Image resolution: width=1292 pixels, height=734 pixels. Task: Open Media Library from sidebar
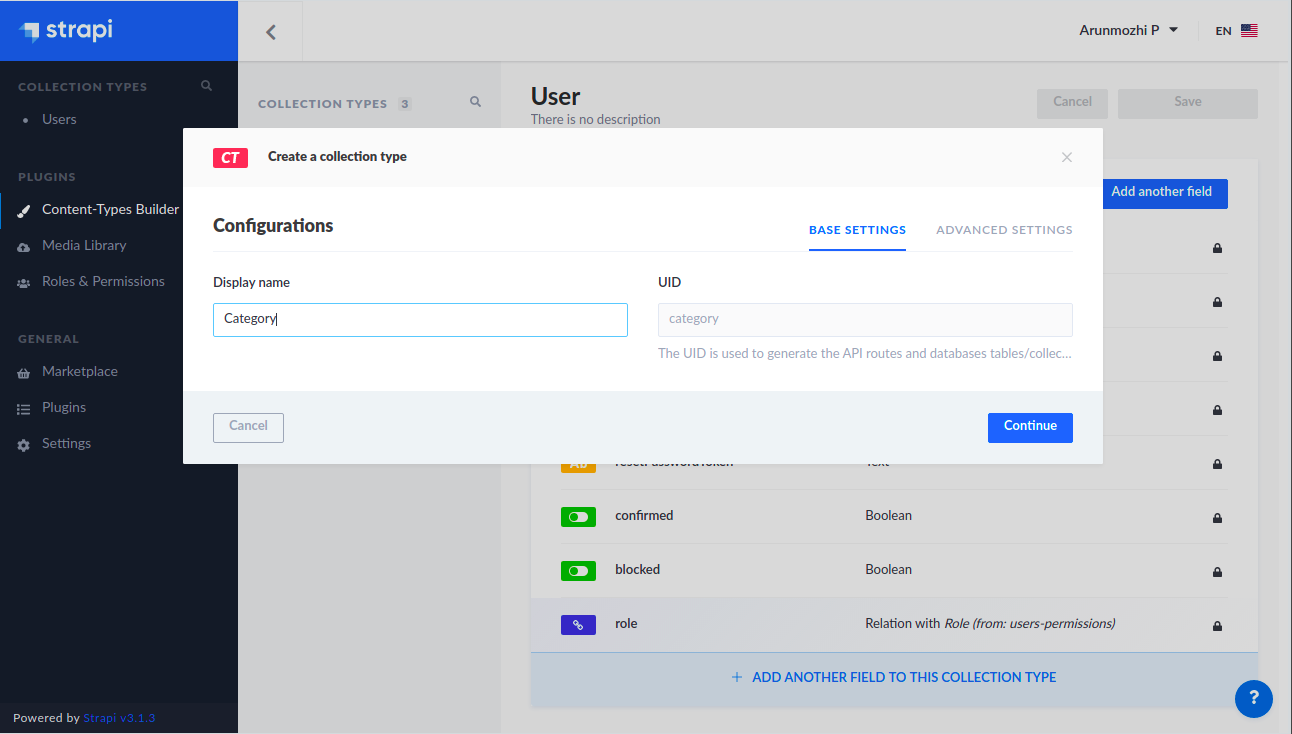click(84, 245)
